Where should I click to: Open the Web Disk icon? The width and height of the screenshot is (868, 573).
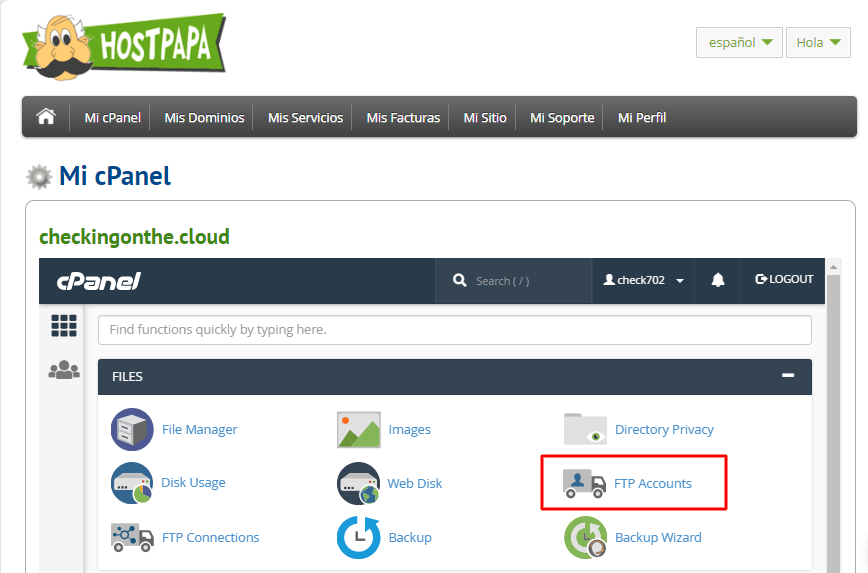tap(359, 483)
